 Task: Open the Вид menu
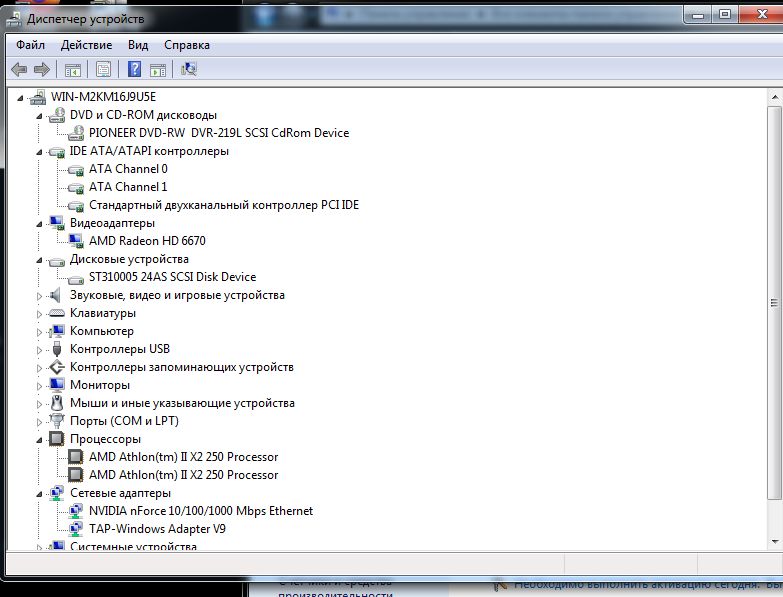point(138,45)
